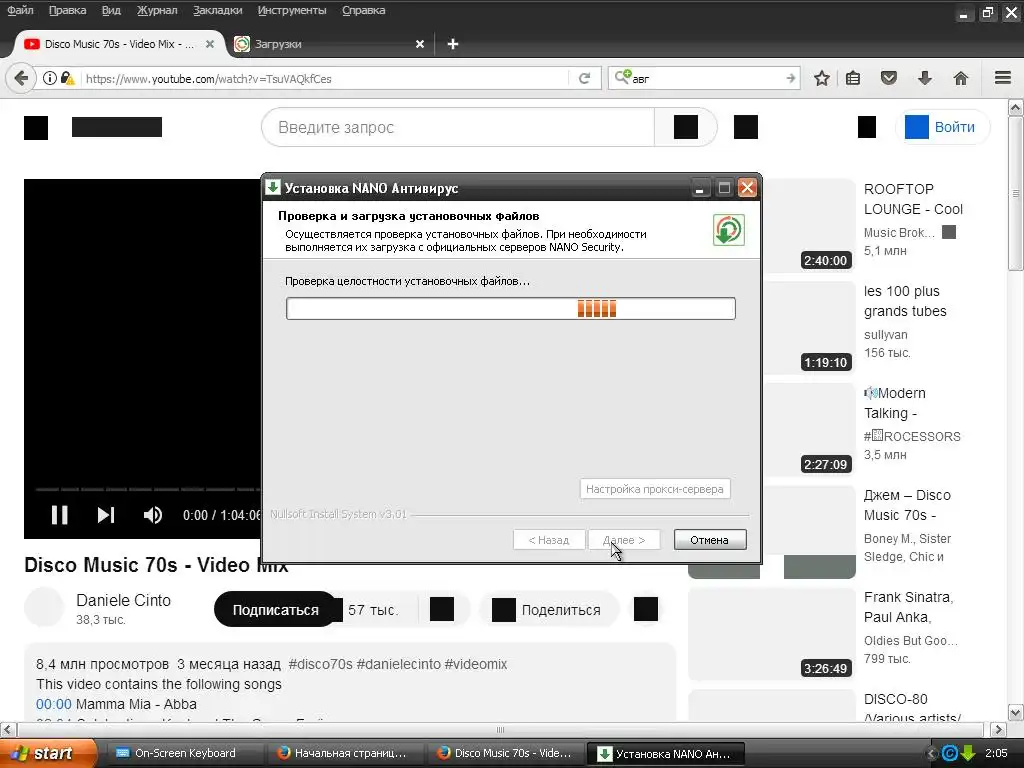The image size is (1024, 768).
Task: Open the downloads arrow in toolbar
Action: [x=925, y=78]
